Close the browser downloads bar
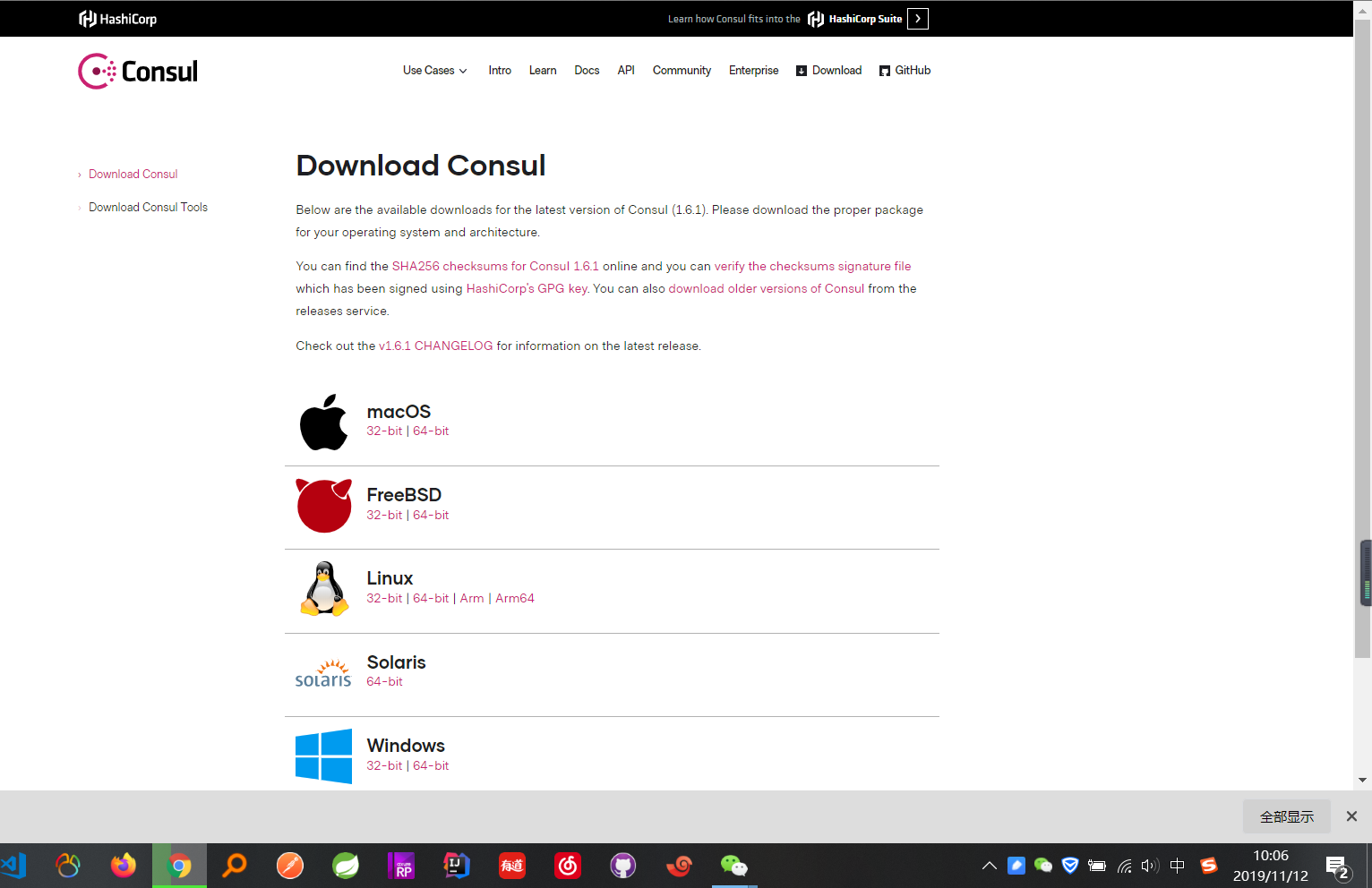 [x=1351, y=816]
